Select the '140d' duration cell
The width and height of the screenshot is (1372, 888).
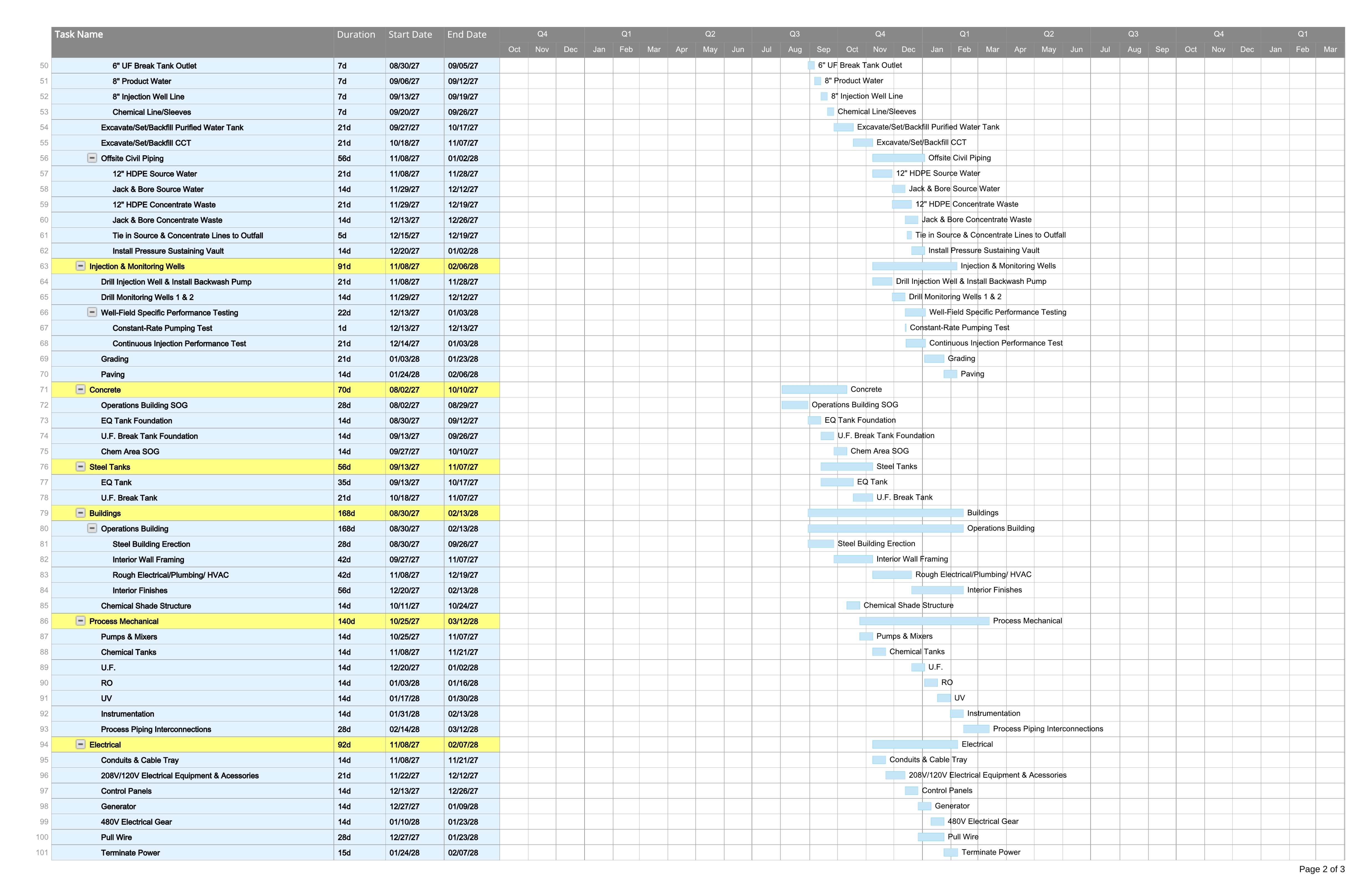click(x=360, y=621)
